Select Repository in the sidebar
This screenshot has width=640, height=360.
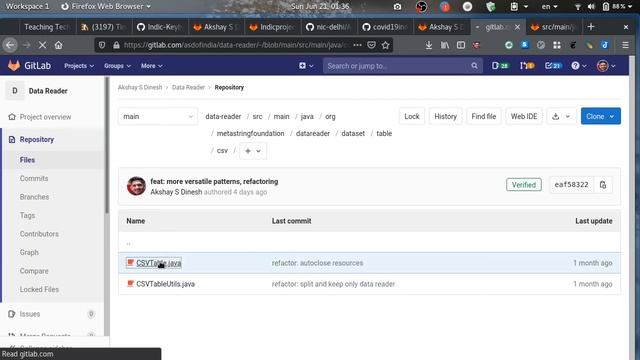[x=37, y=140]
